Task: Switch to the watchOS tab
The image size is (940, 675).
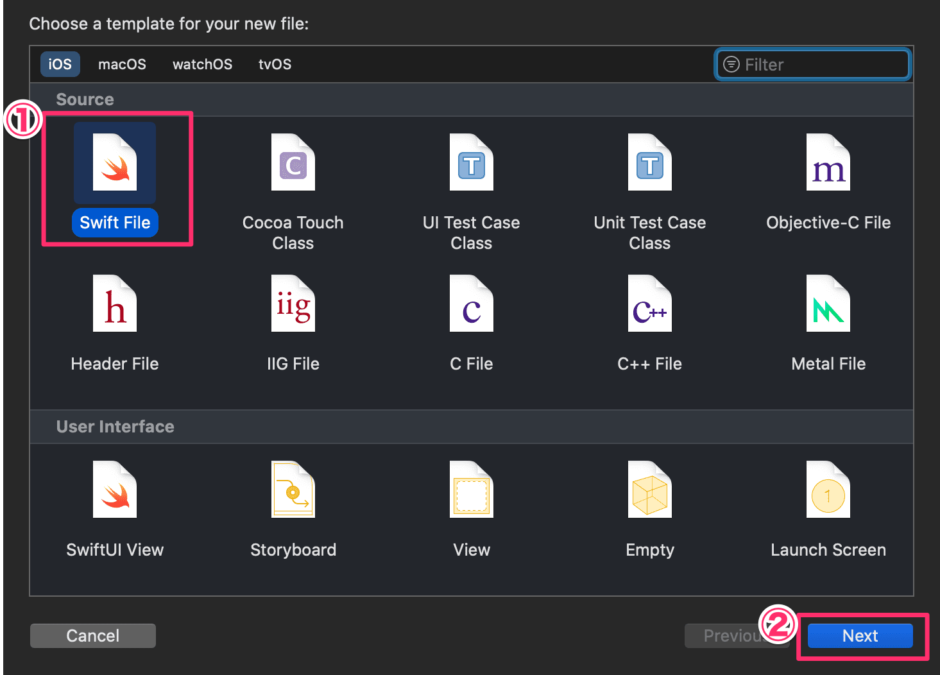Action: pos(202,64)
